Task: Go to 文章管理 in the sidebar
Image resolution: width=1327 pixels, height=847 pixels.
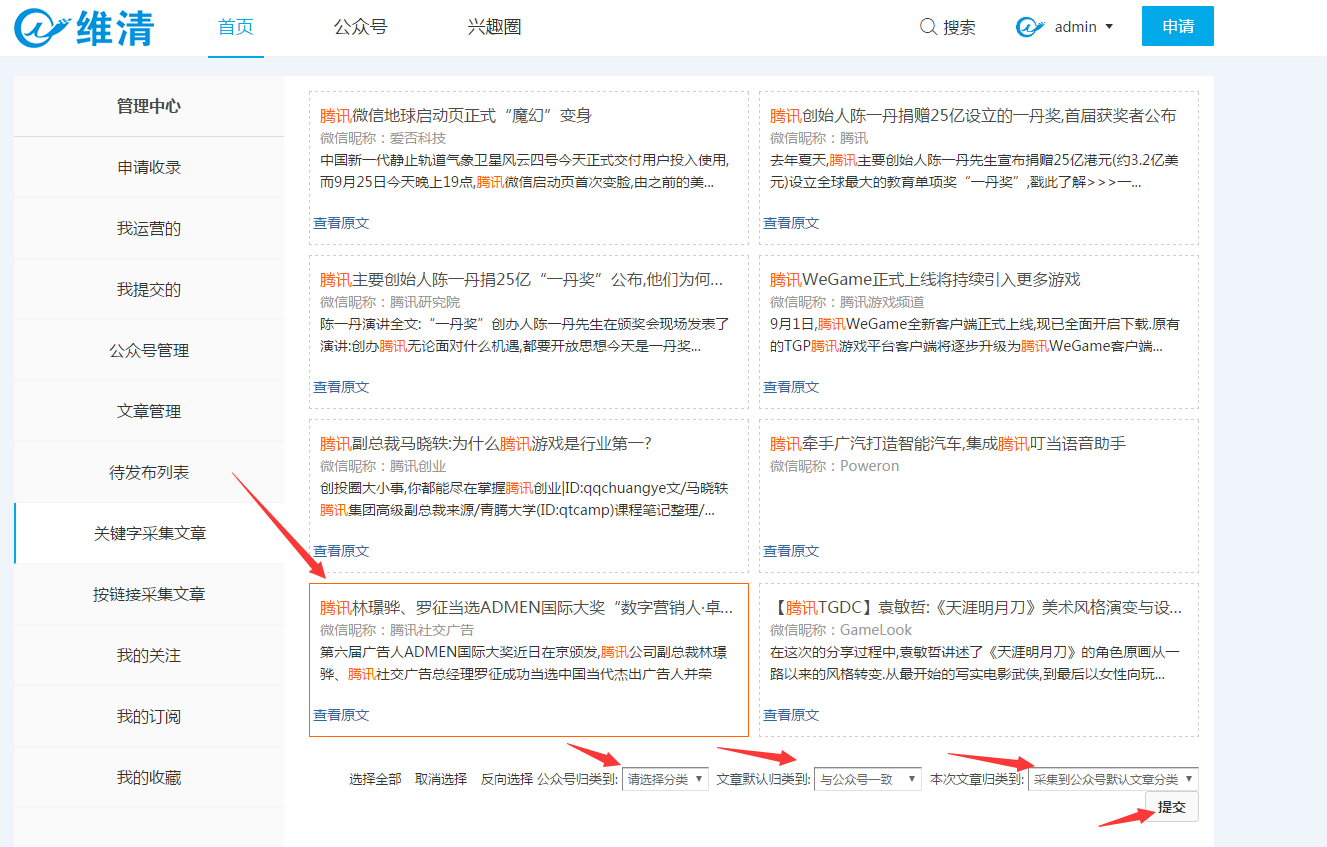Action: pyautogui.click(x=149, y=411)
